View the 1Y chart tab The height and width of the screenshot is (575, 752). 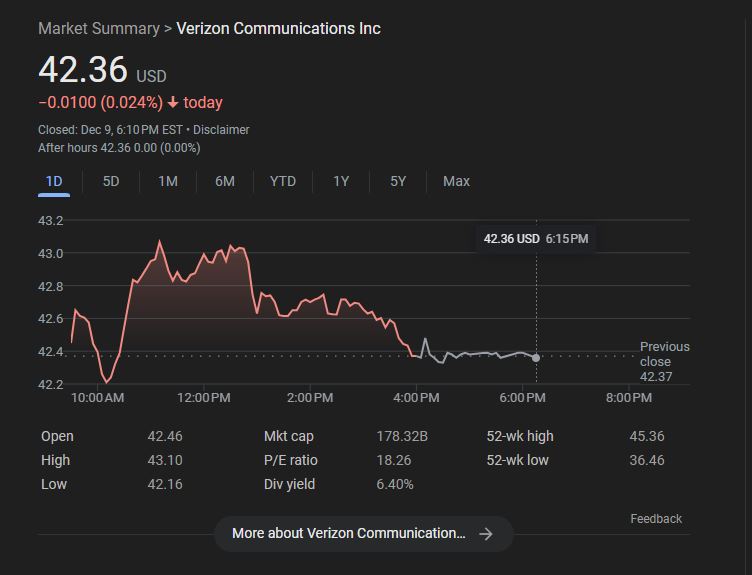click(x=341, y=182)
